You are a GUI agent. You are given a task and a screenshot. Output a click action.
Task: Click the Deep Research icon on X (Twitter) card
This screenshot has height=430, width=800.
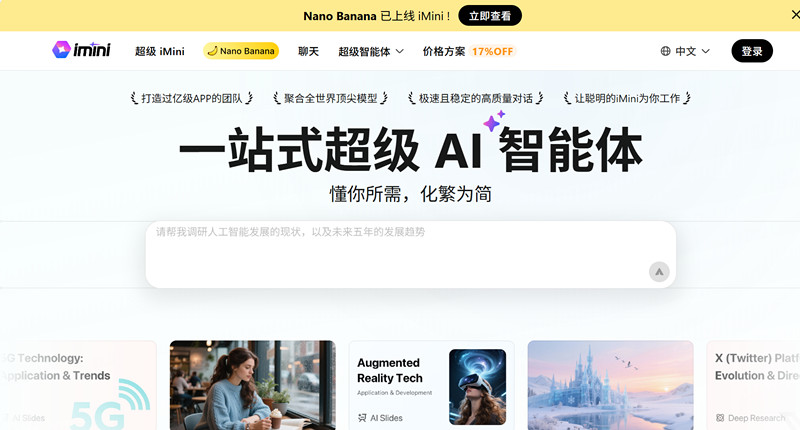[x=720, y=418]
